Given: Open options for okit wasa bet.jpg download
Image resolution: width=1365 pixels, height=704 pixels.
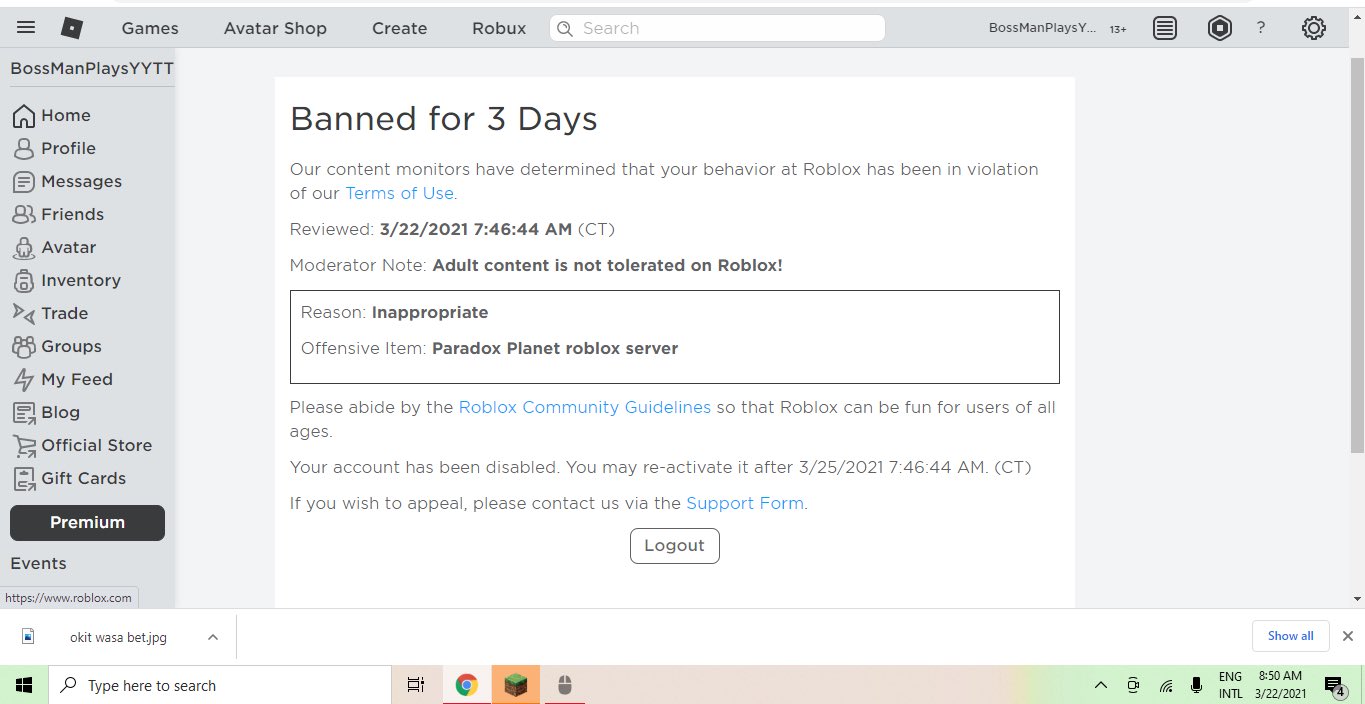Looking at the screenshot, I should [x=212, y=637].
